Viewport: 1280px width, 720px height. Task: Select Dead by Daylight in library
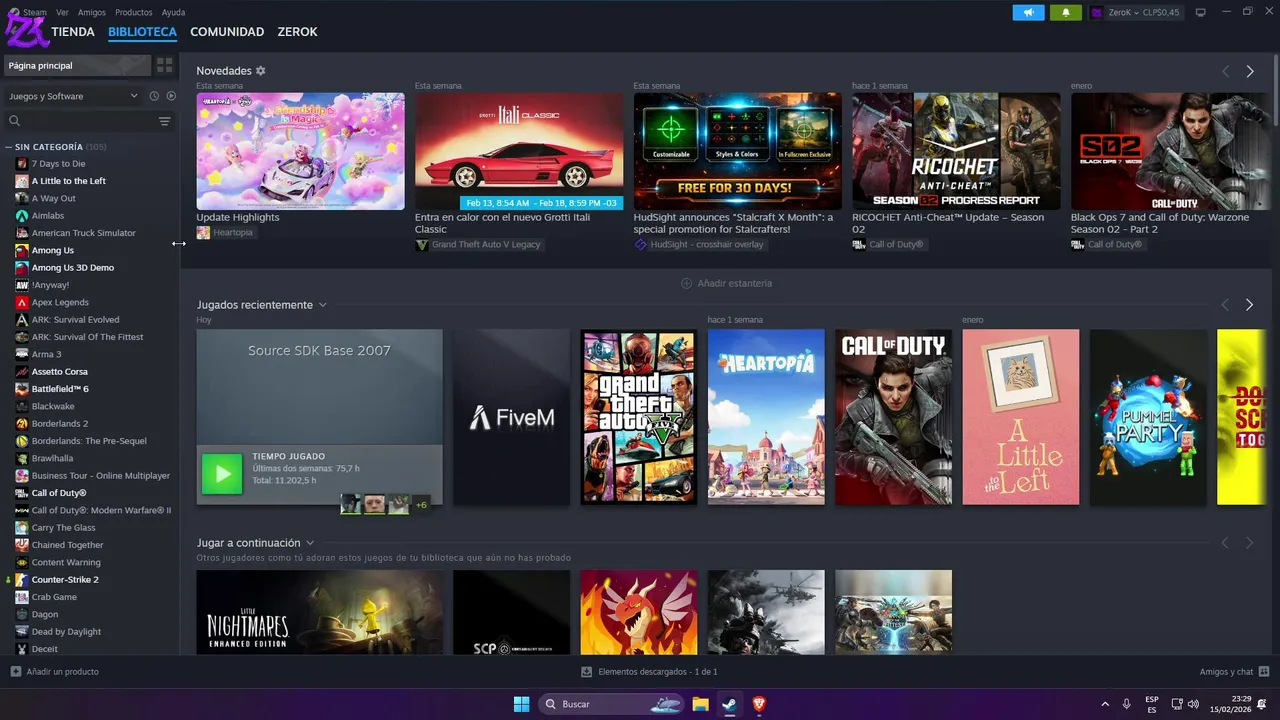point(66,632)
